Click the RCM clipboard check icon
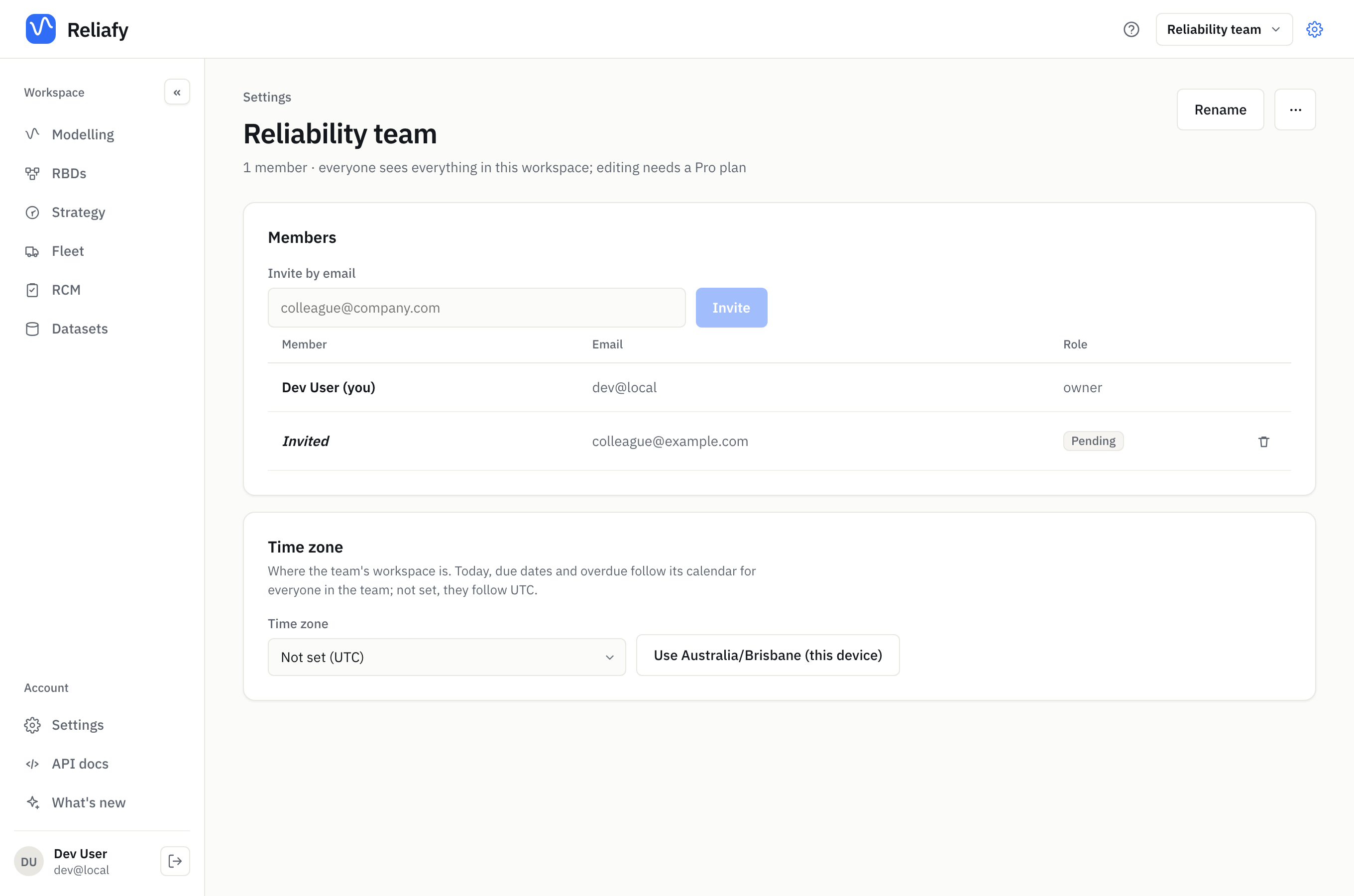Image resolution: width=1354 pixels, height=896 pixels. click(x=32, y=290)
